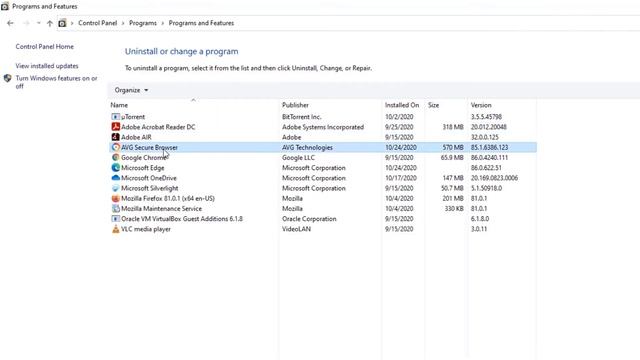640x360 pixels.
Task: Expand the Control Panel breadcrumb chevron
Action: (123, 23)
